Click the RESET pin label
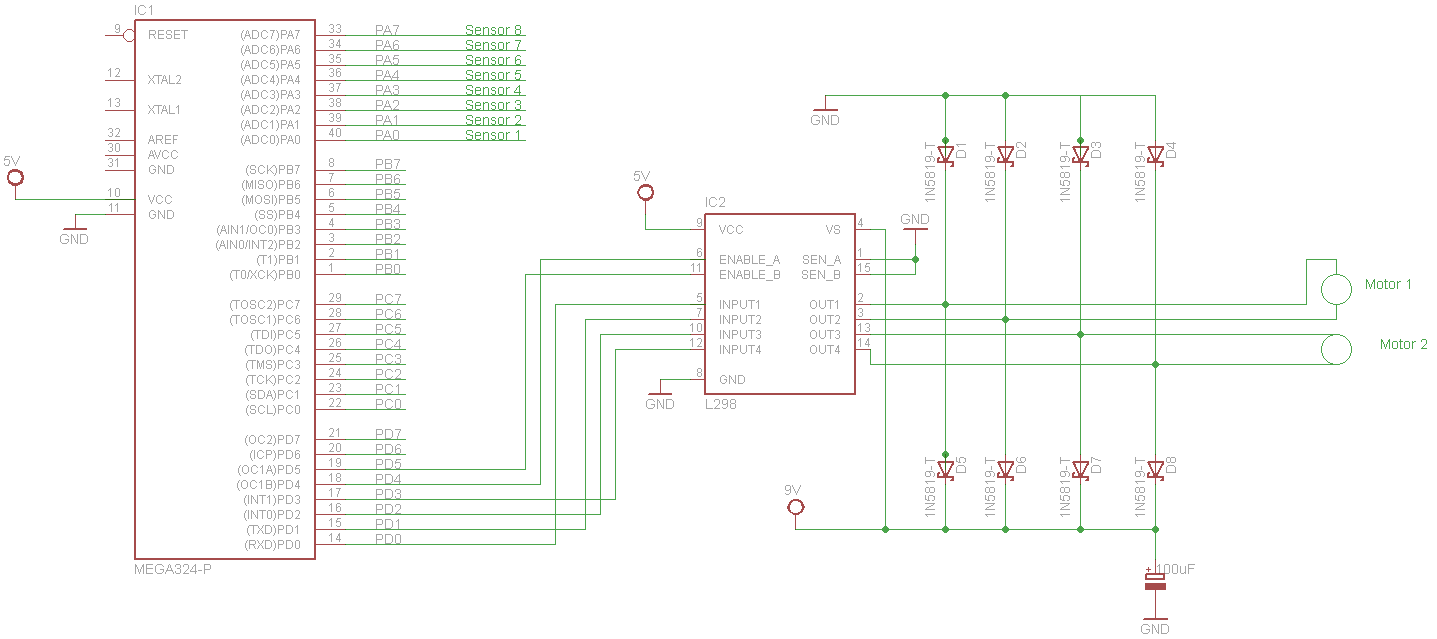The image size is (1437, 639). (x=168, y=34)
